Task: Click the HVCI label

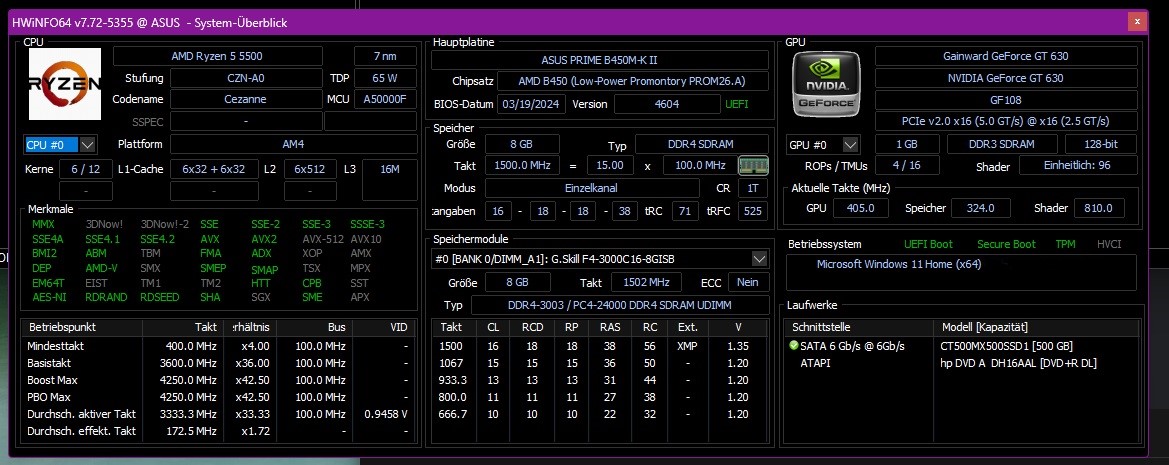Action: [1109, 244]
